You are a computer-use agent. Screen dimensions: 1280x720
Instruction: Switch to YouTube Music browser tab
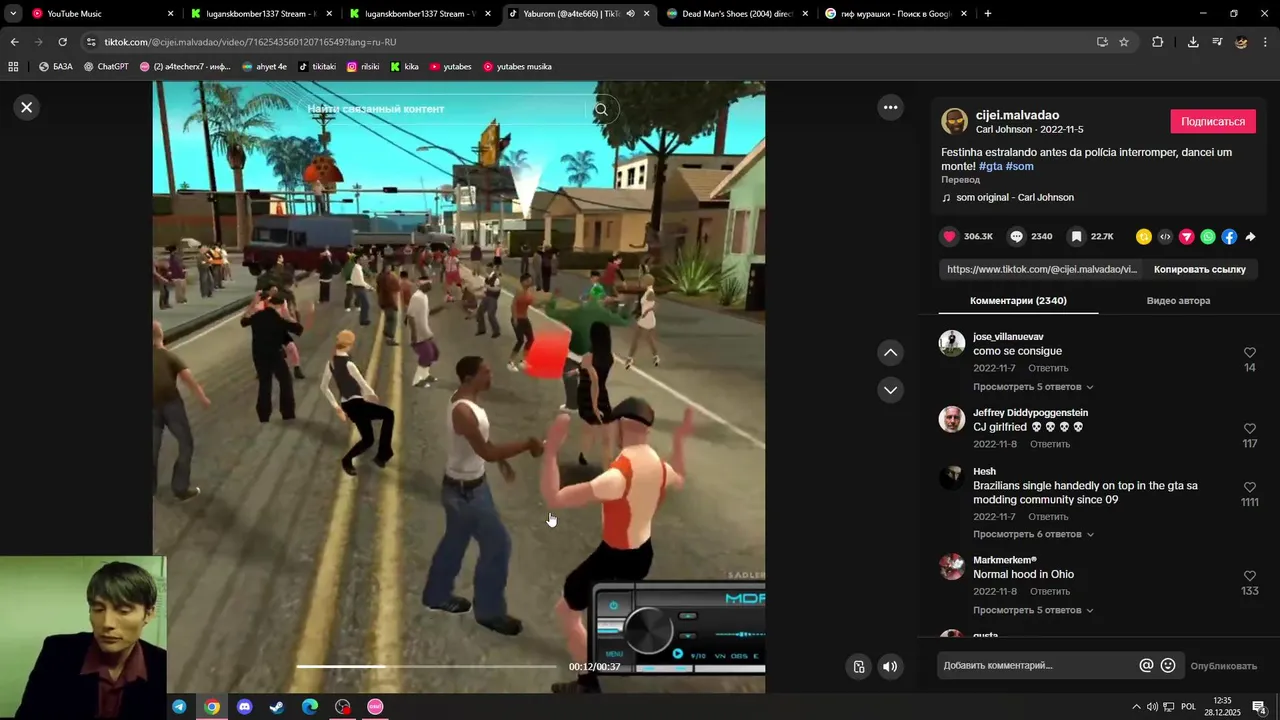[102, 14]
